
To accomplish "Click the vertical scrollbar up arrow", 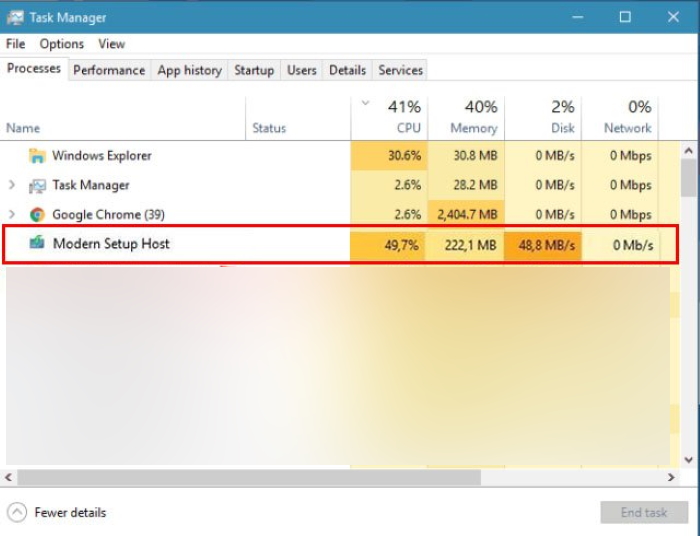I will coord(688,151).
